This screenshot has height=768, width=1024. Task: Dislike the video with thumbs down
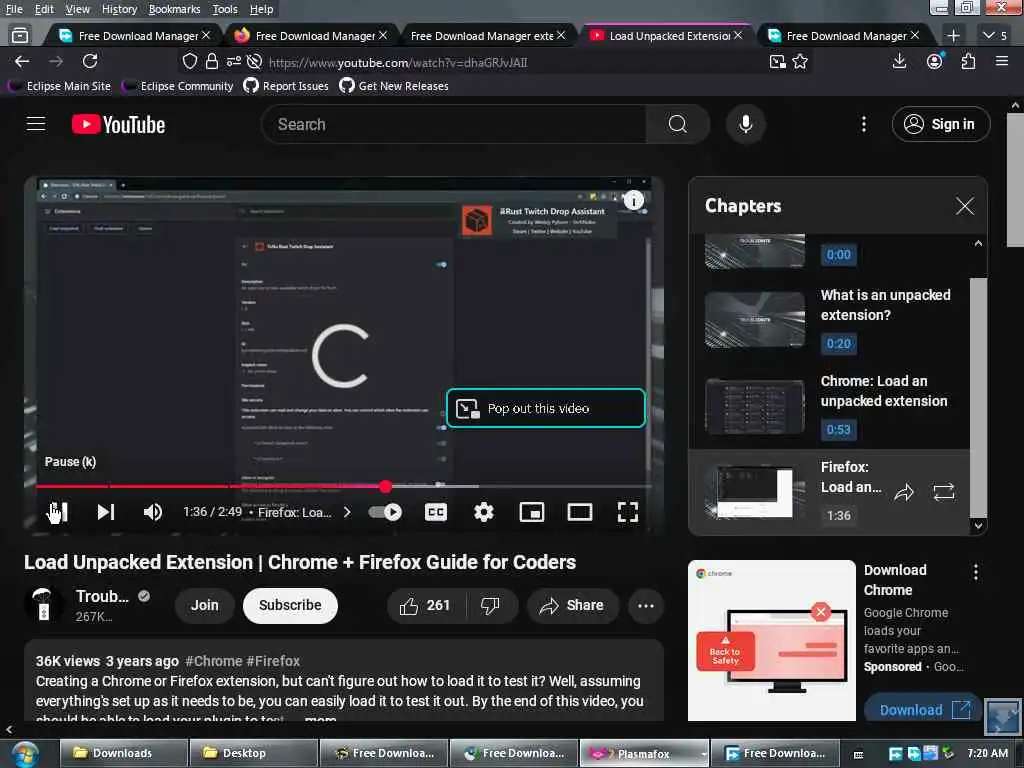click(x=491, y=606)
